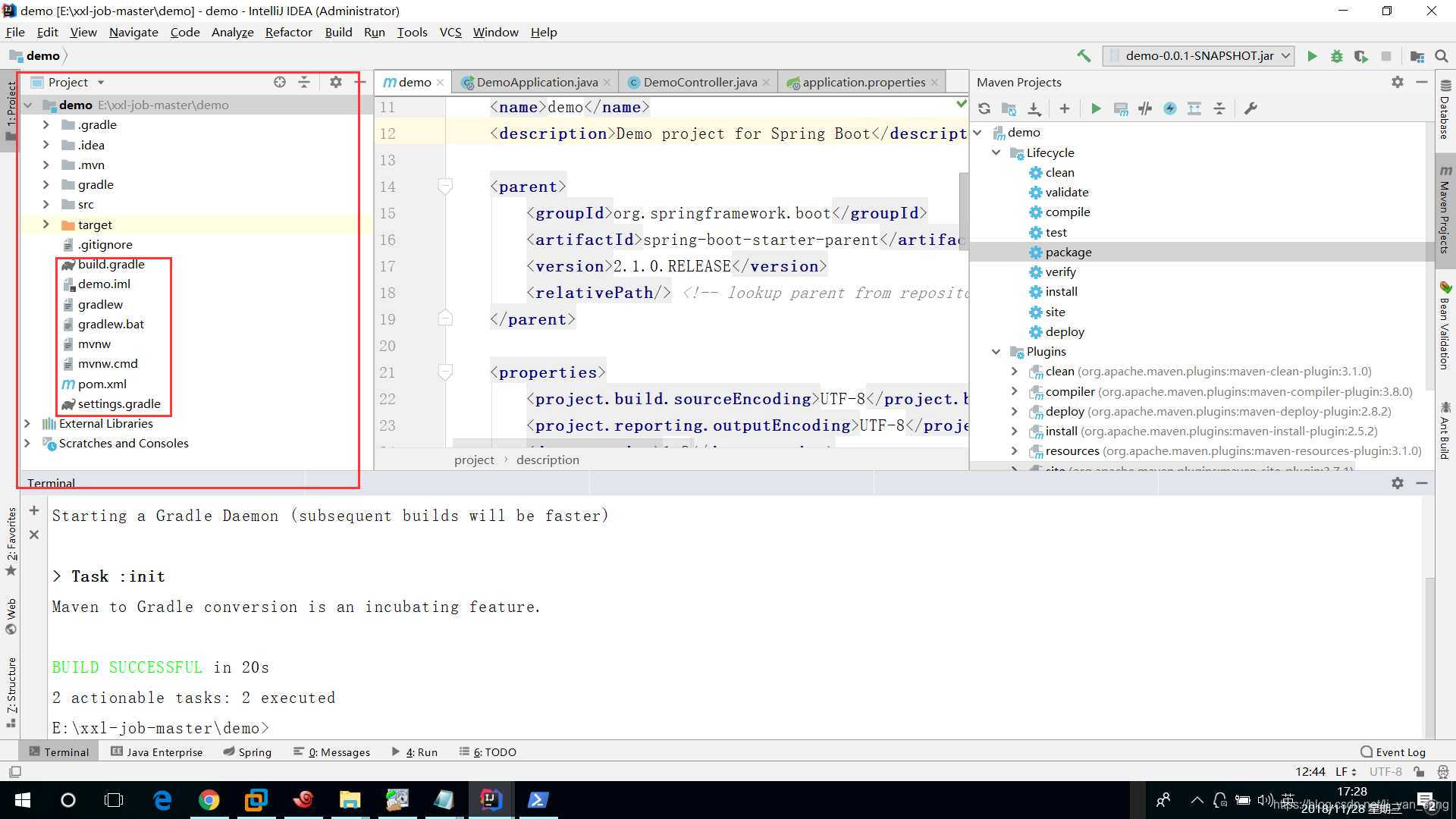Open the Event Log
1456x819 pixels.
click(x=1393, y=752)
